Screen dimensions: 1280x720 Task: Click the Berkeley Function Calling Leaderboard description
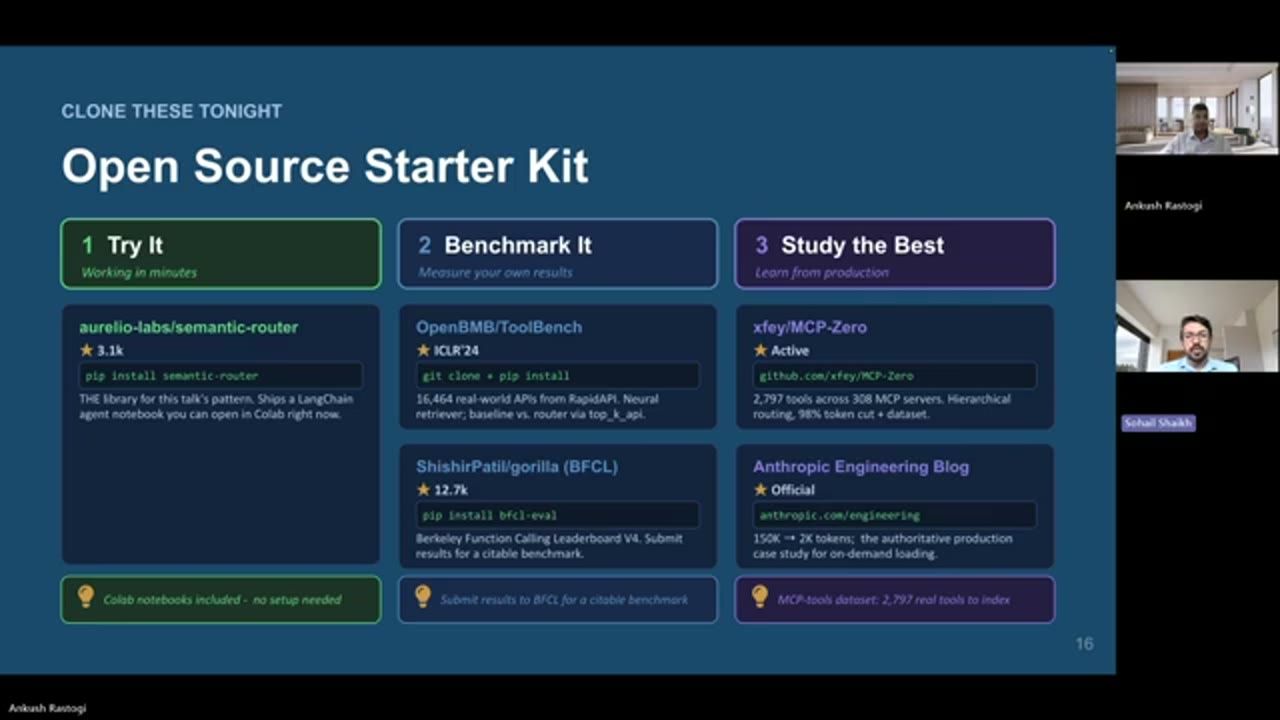click(x=549, y=545)
